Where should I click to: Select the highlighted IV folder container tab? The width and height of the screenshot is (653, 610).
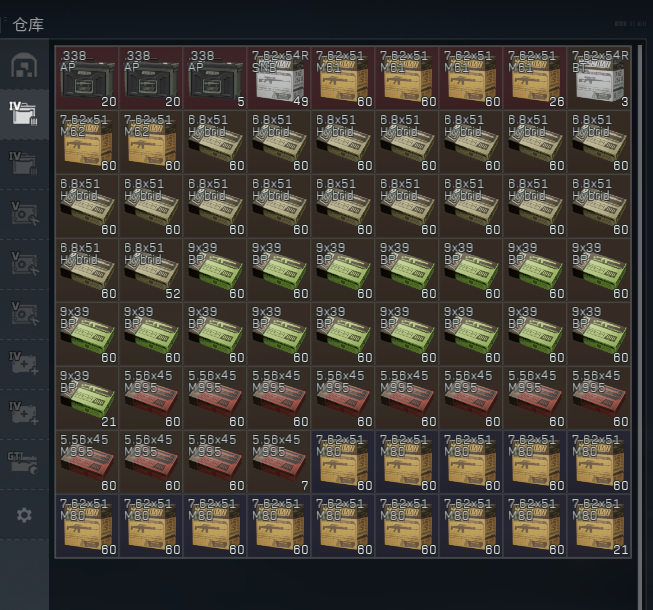tap(24, 114)
